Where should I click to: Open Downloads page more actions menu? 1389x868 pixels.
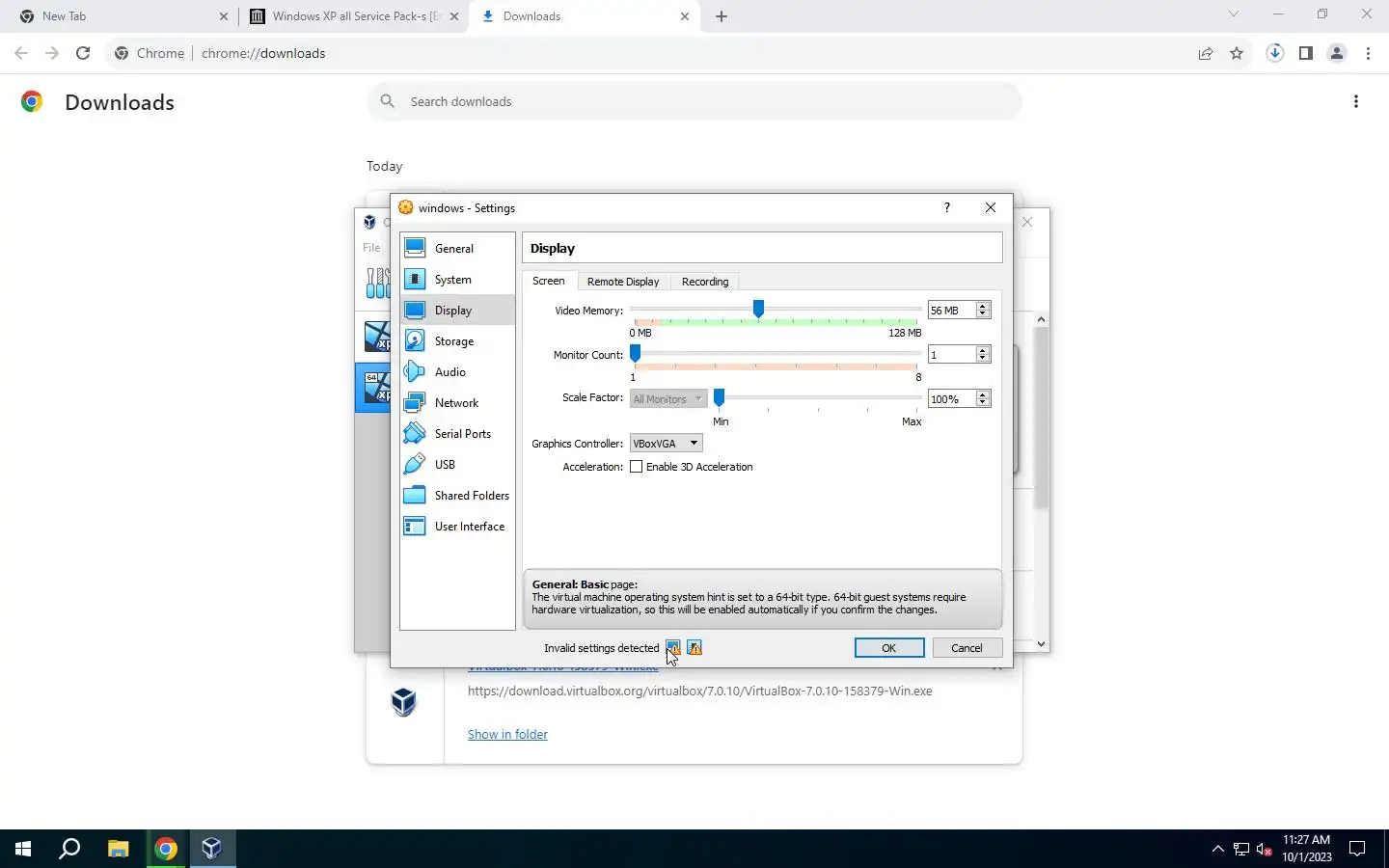tap(1356, 101)
